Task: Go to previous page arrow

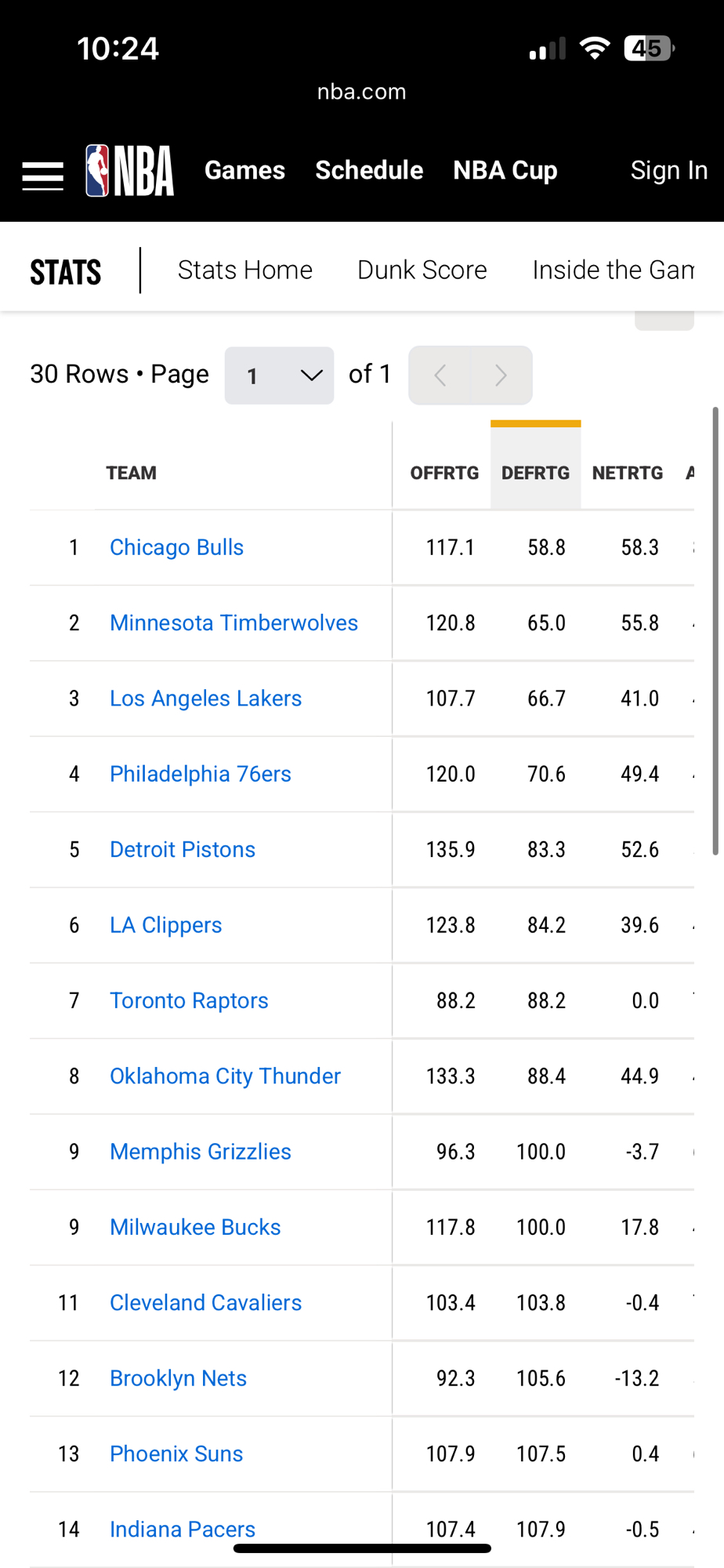Action: click(x=440, y=376)
